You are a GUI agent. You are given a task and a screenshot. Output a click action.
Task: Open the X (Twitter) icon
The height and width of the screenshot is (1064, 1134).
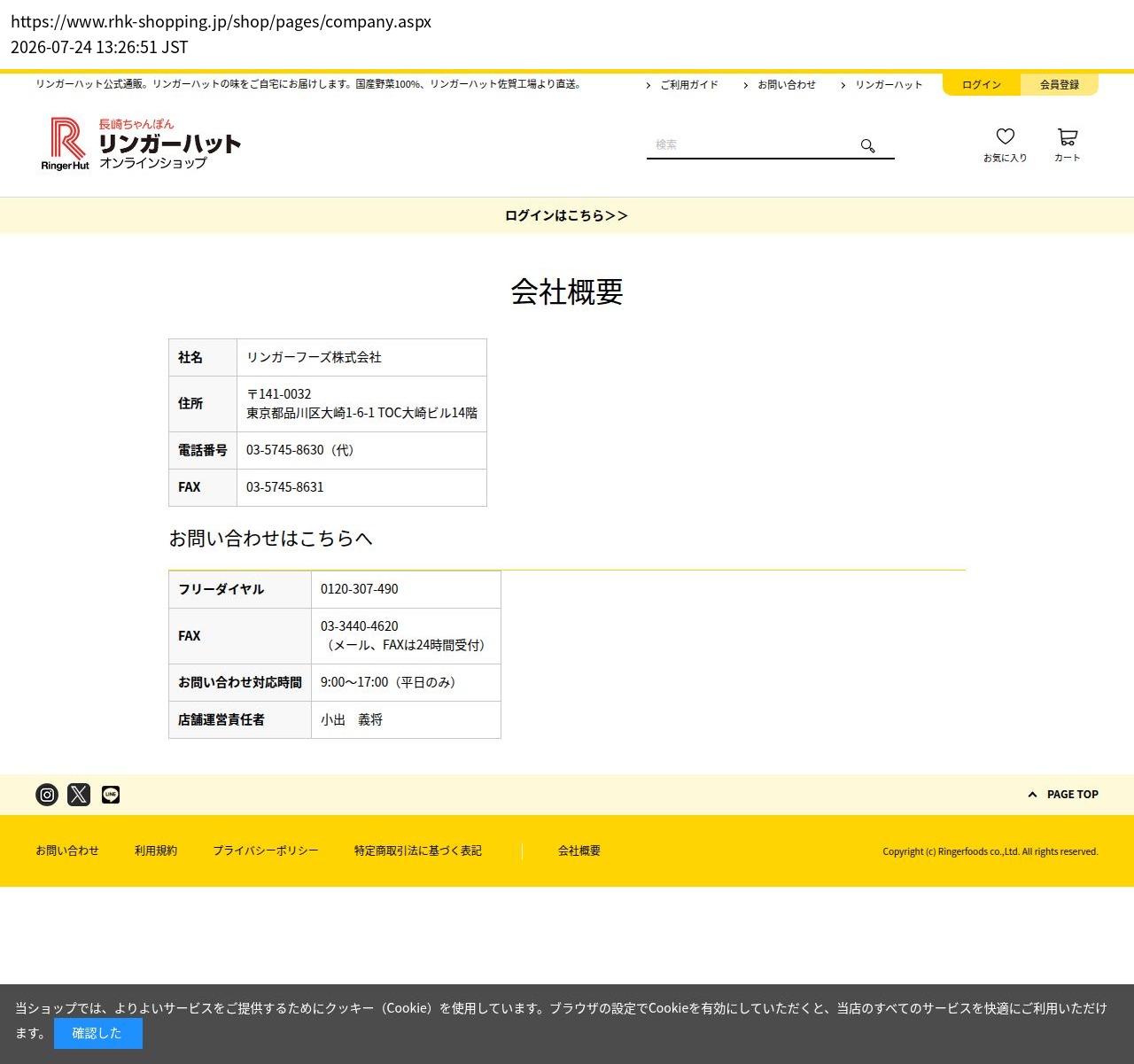(79, 795)
